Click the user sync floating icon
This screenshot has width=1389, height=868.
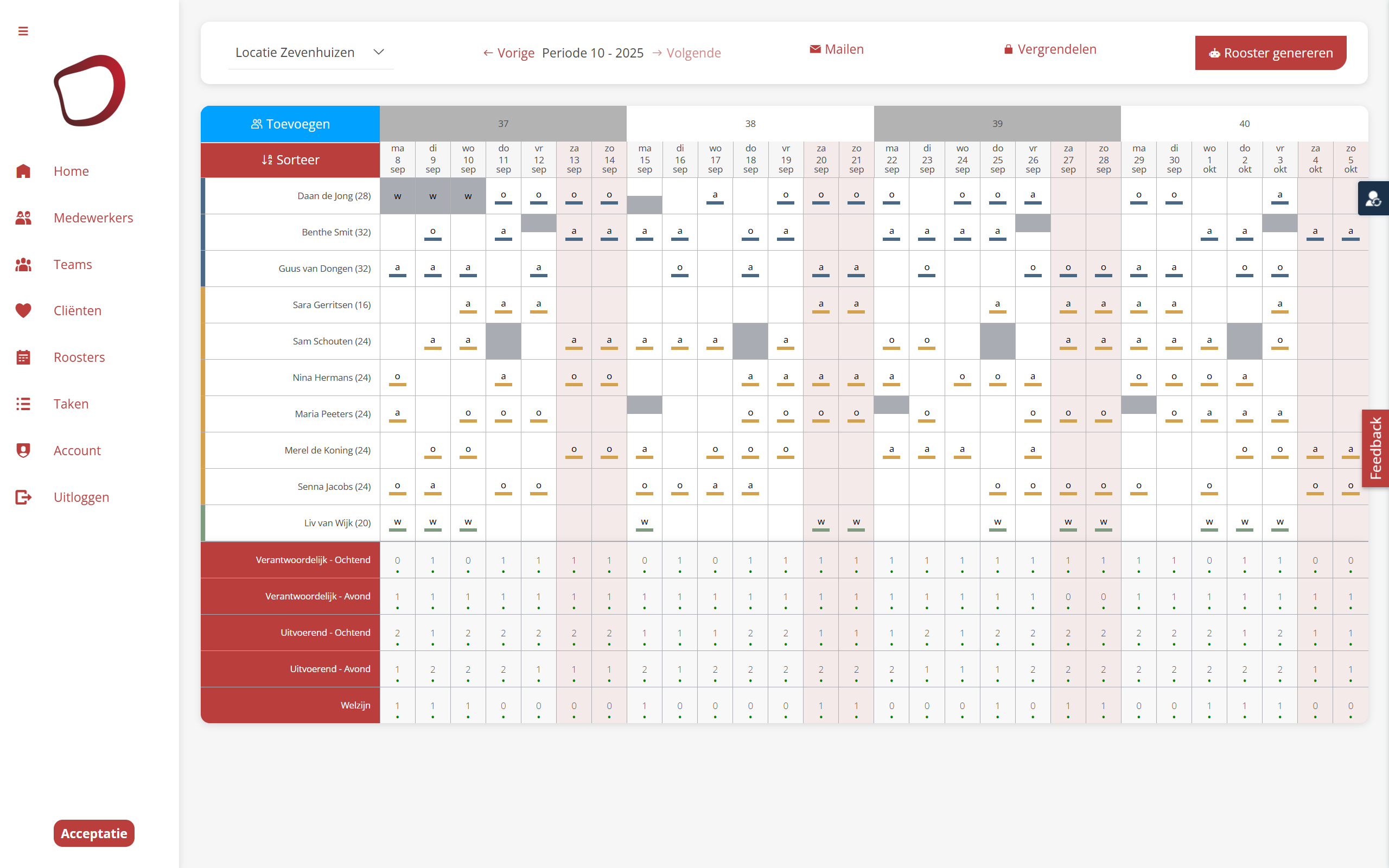pyautogui.click(x=1373, y=199)
